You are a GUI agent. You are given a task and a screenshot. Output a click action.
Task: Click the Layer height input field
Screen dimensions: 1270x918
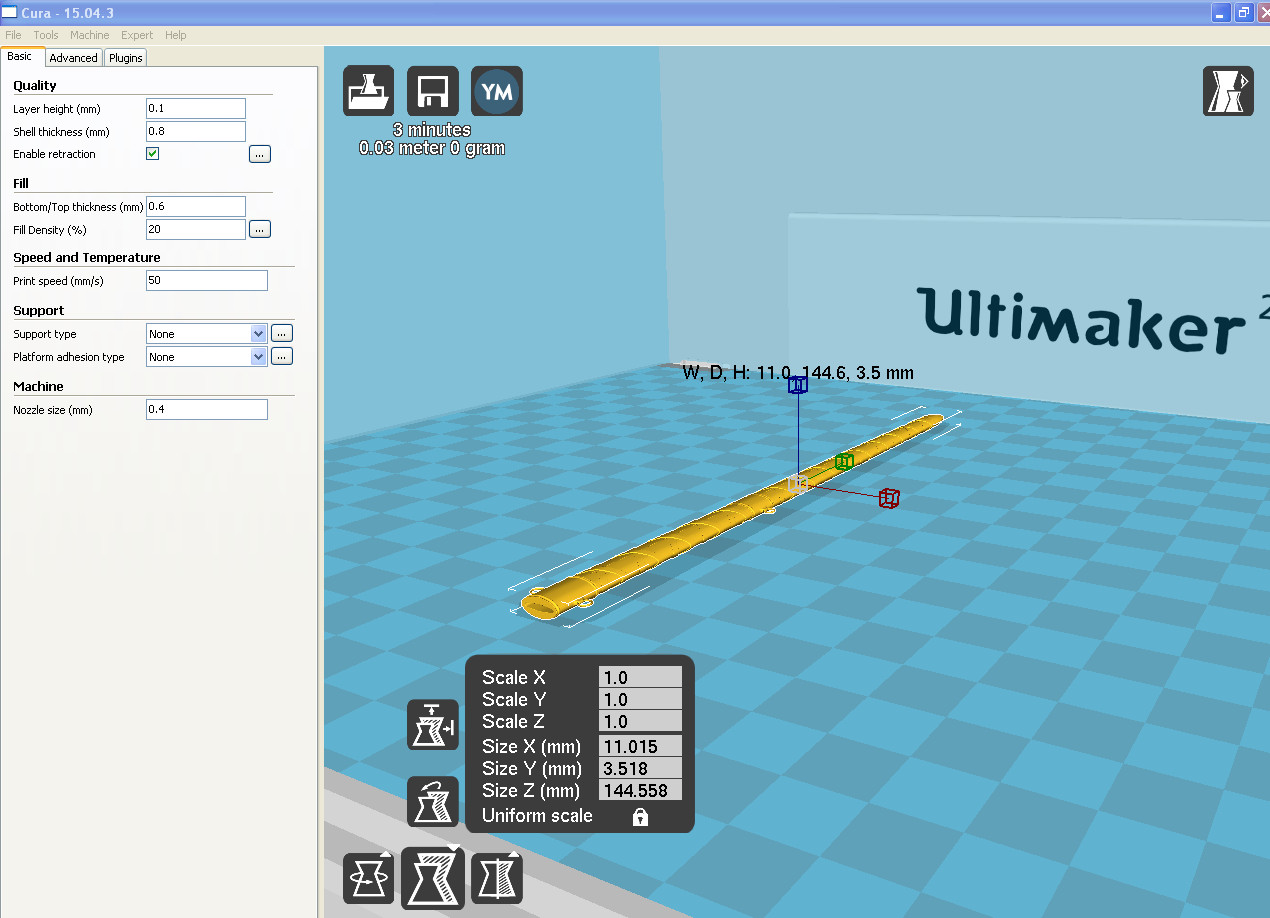(196, 108)
